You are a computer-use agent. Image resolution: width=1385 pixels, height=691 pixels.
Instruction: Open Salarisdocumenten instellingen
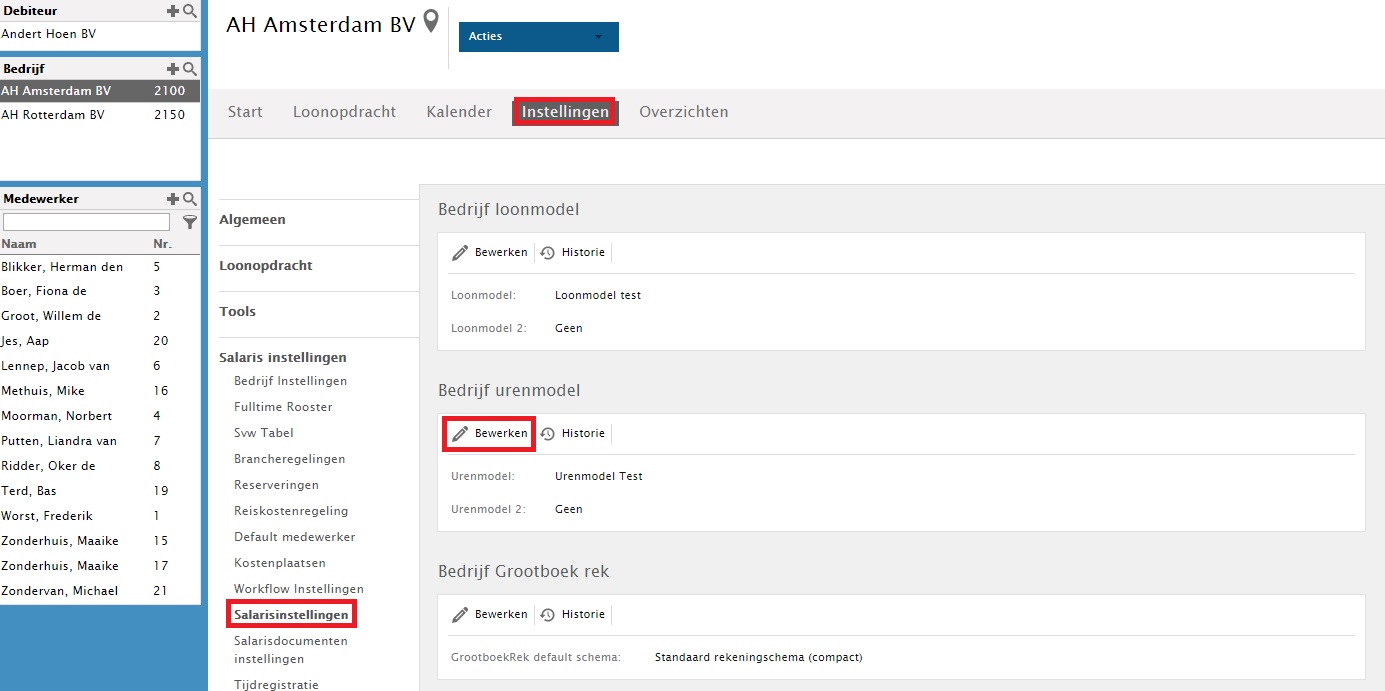click(291, 650)
